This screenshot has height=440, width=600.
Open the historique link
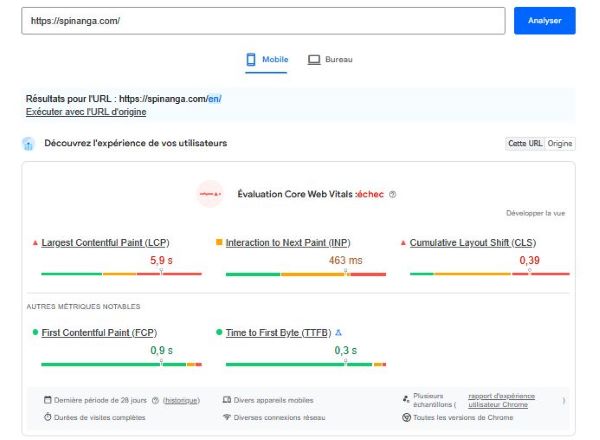pos(181,400)
